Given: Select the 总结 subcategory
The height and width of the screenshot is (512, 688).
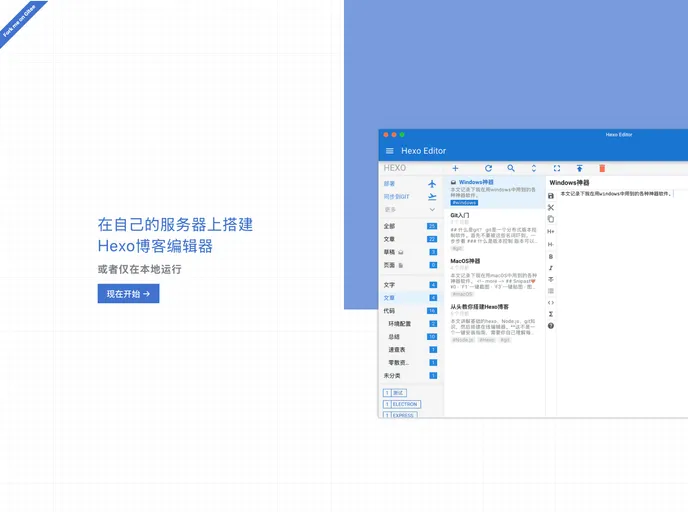Looking at the screenshot, I should [412, 337].
